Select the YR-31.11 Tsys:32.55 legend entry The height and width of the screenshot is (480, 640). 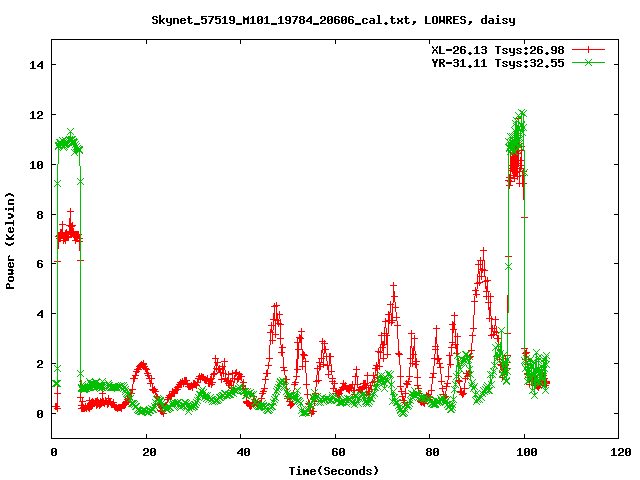498,63
